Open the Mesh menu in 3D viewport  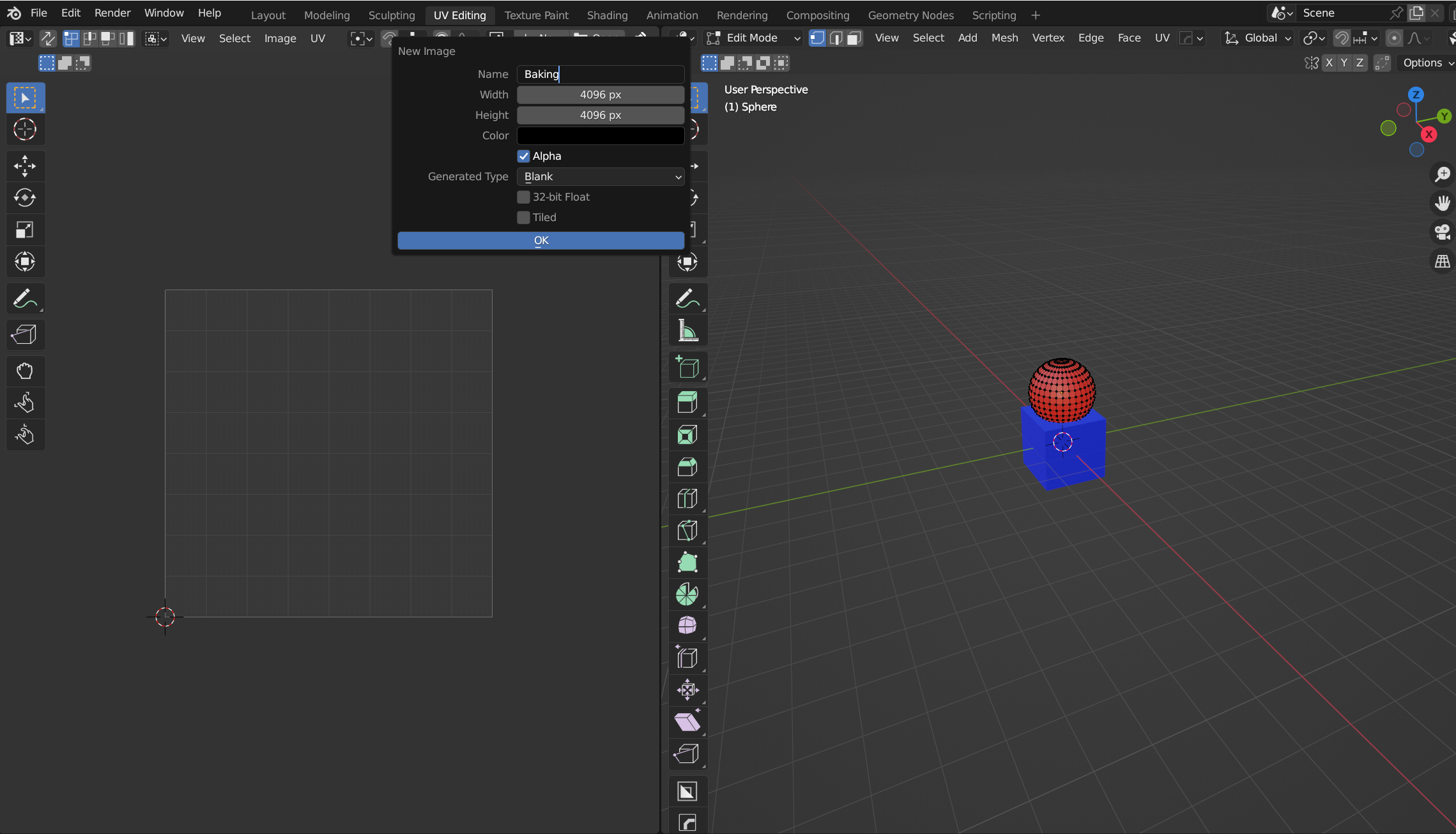tap(1004, 38)
